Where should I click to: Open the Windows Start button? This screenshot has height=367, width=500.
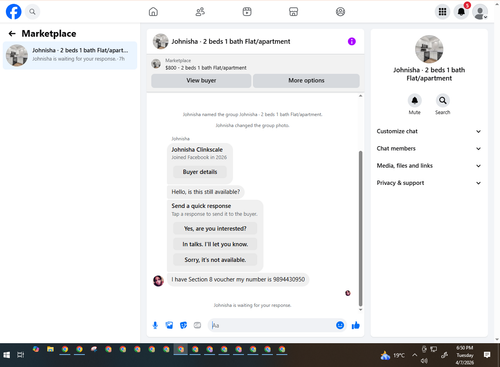pos(7,355)
